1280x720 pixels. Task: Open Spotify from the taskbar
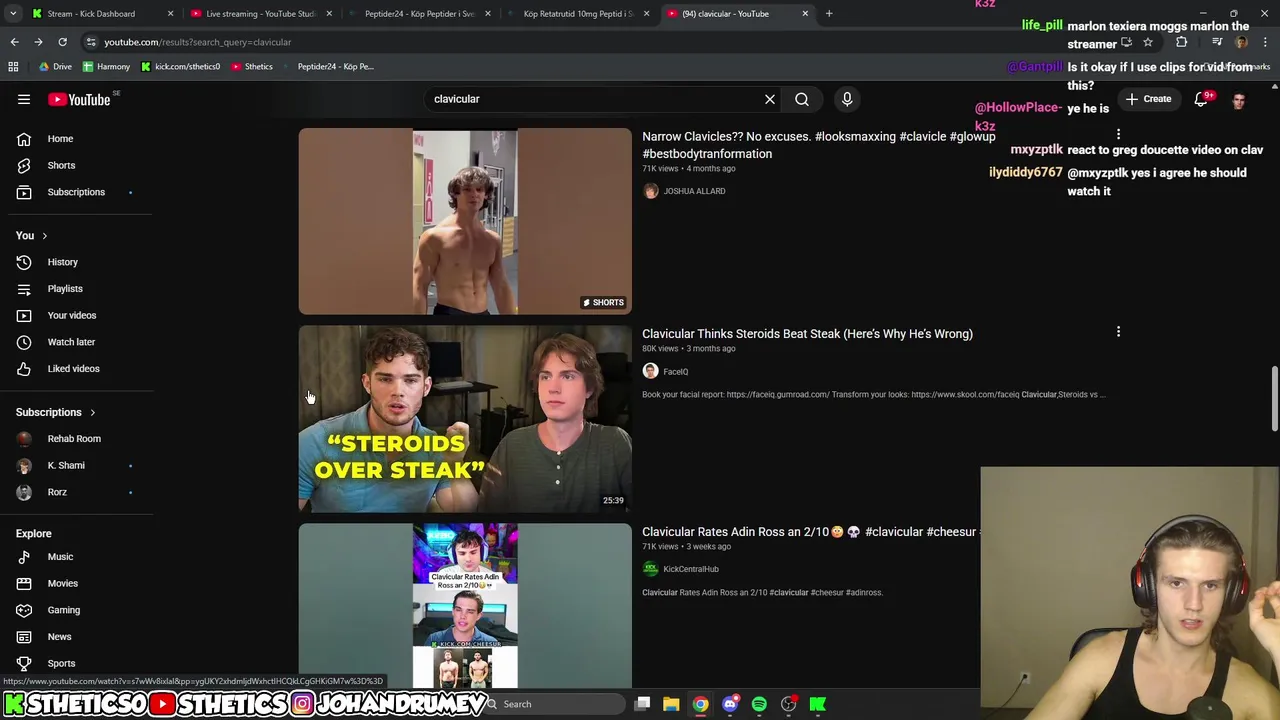pyautogui.click(x=759, y=704)
